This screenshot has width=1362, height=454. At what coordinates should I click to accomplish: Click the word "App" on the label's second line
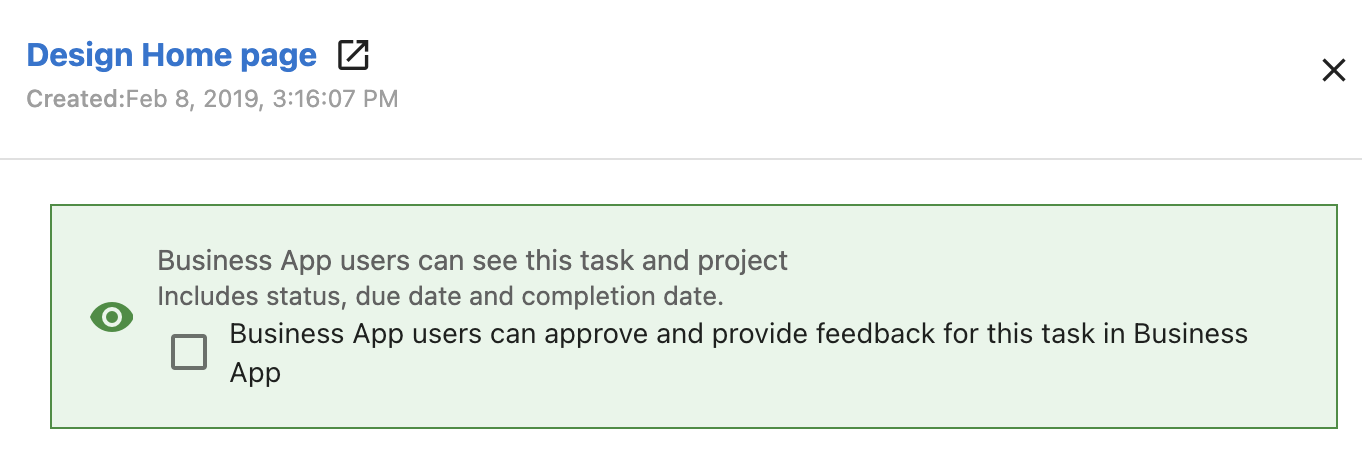coord(255,374)
